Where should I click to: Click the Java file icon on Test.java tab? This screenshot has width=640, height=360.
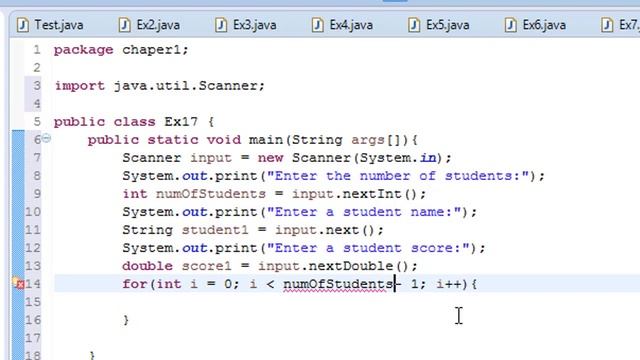[23, 25]
